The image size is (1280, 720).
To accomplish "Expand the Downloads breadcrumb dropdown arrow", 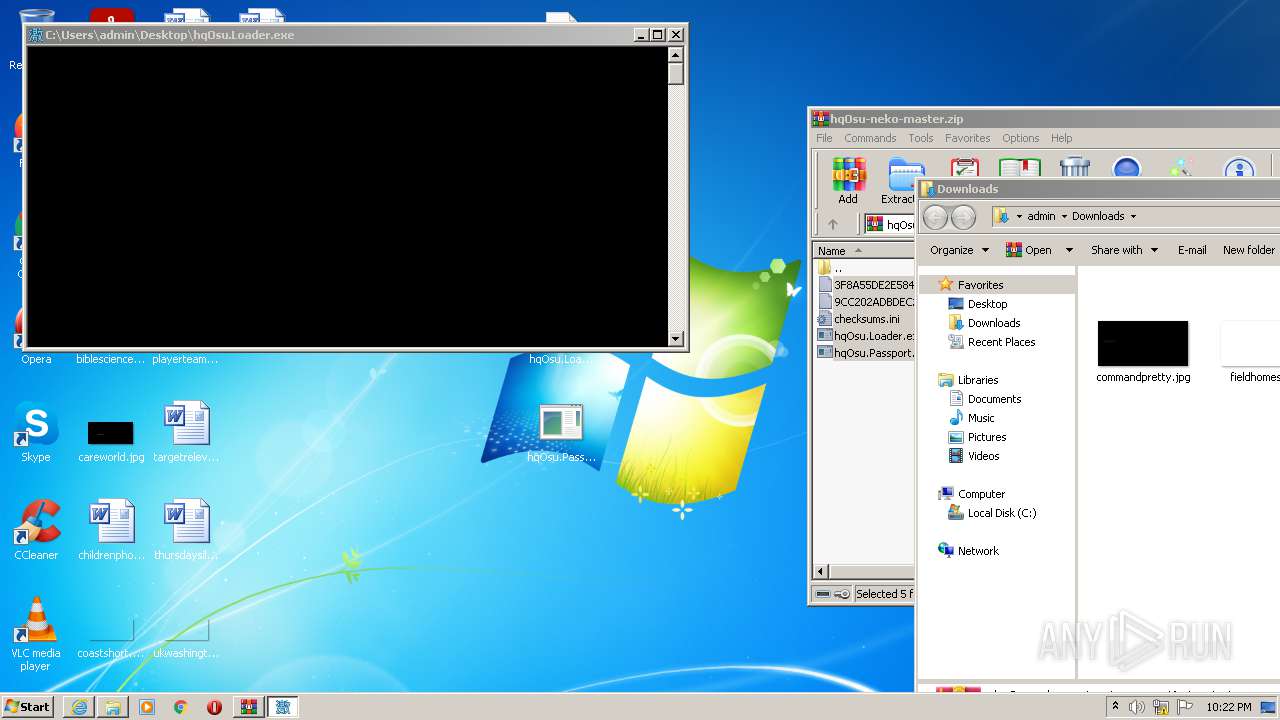I will click(1133, 216).
